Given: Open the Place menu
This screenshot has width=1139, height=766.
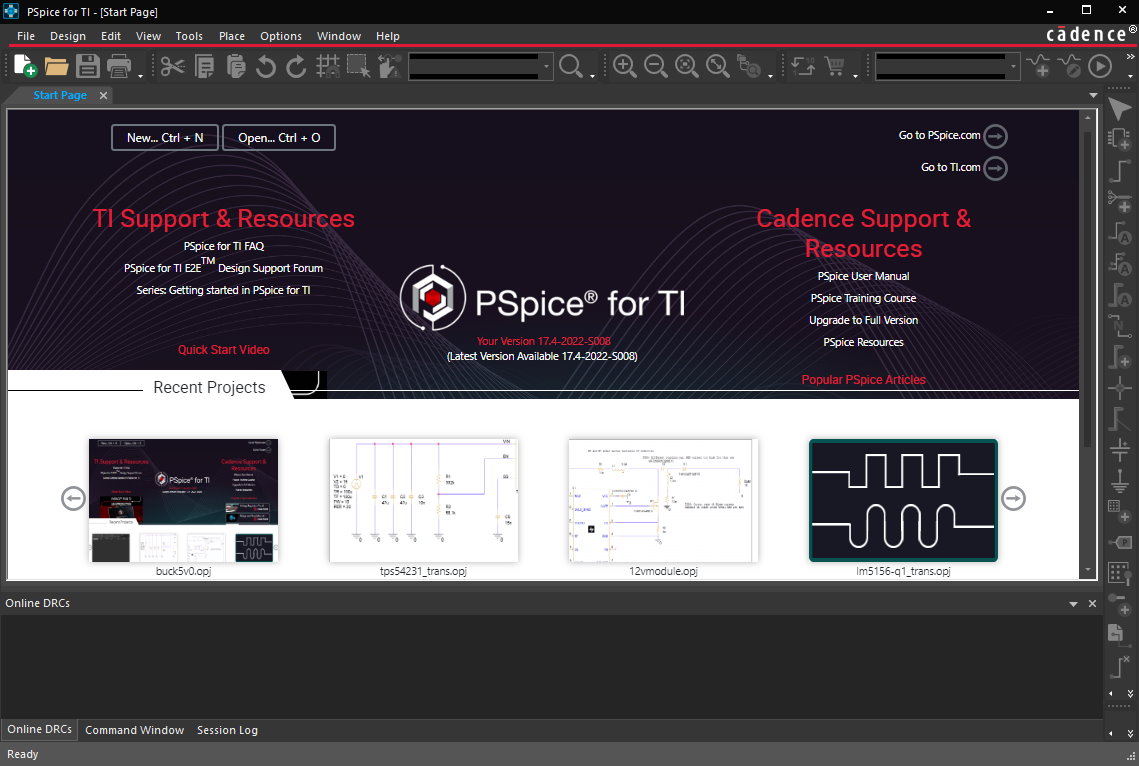Looking at the screenshot, I should click(x=232, y=36).
